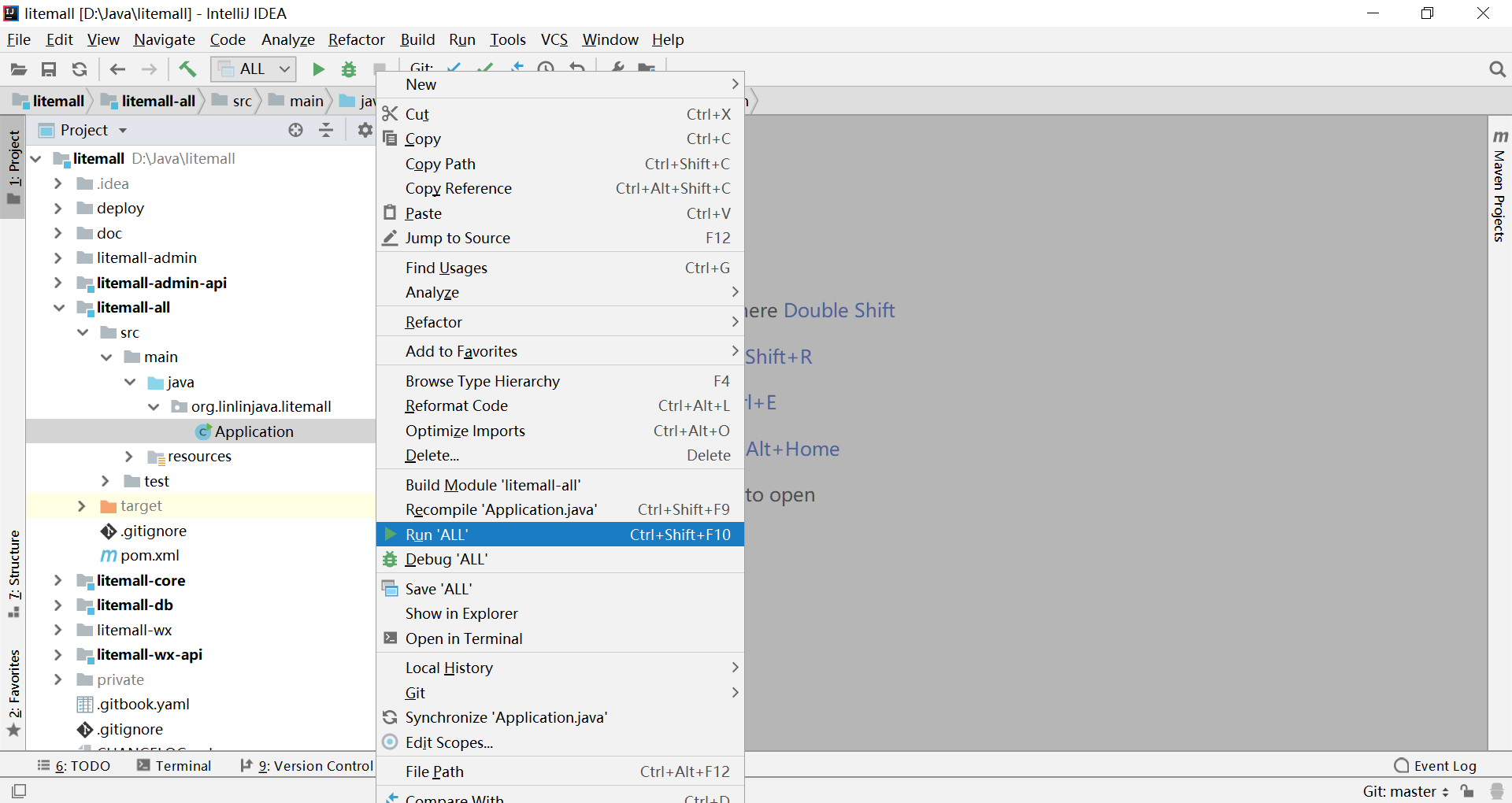This screenshot has height=803, width=1512.
Task: Click the Save All disk icon
Action: pos(49,69)
